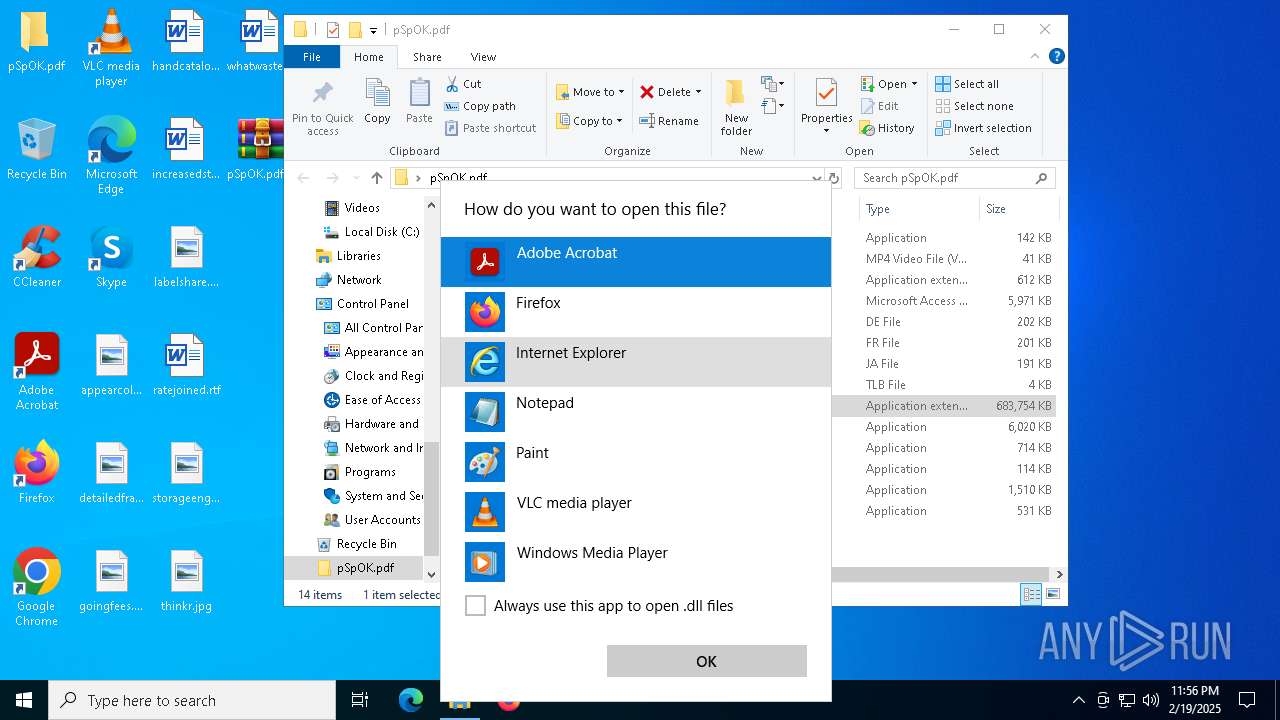1280x720 pixels.
Task: Click the Copy ribbon button
Action: point(377,103)
